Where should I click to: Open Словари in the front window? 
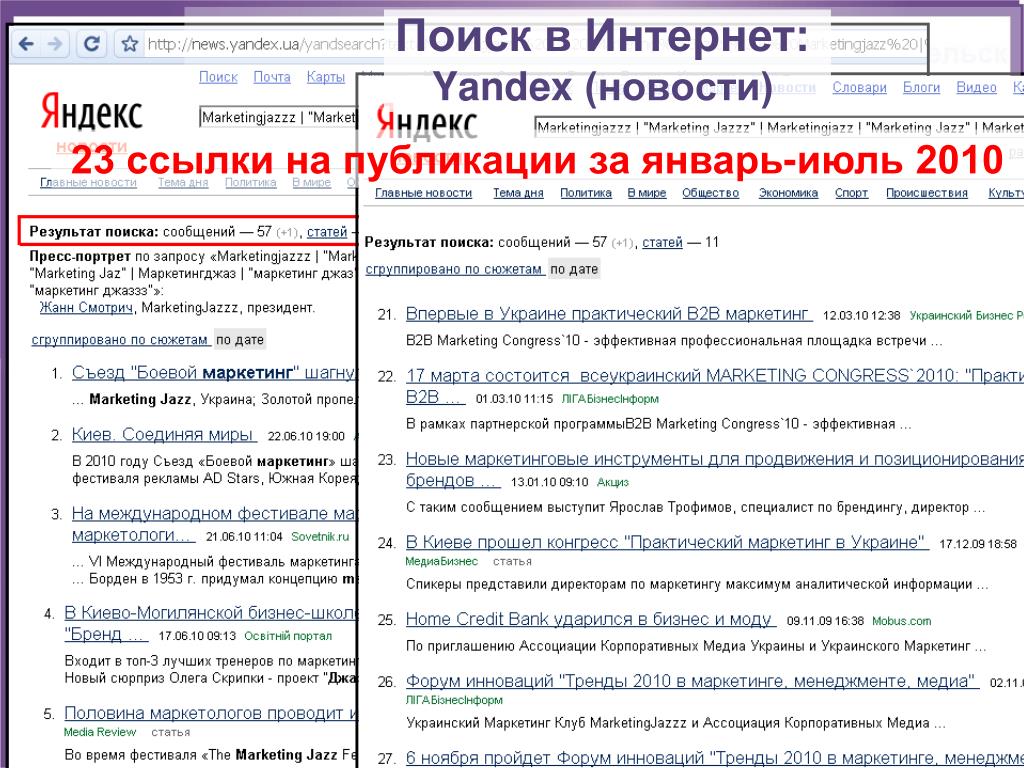click(x=859, y=88)
